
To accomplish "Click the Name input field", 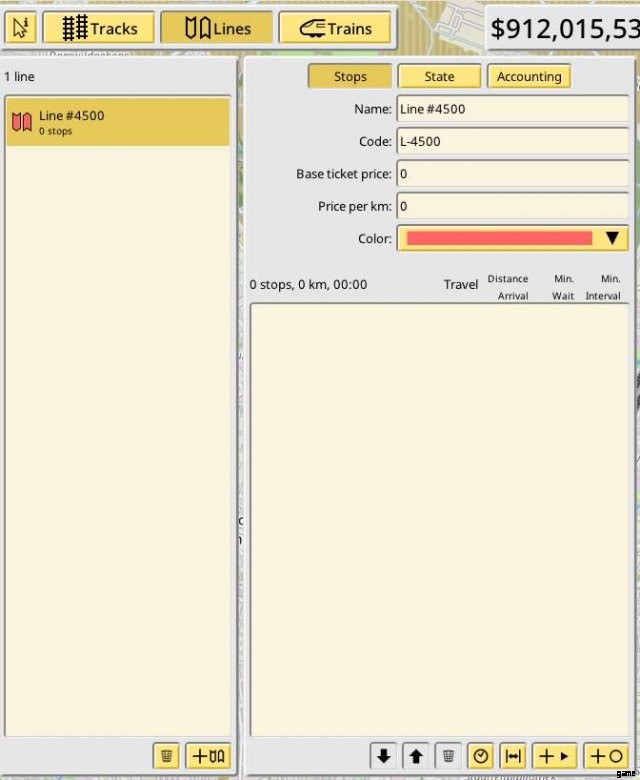I will [x=512, y=109].
